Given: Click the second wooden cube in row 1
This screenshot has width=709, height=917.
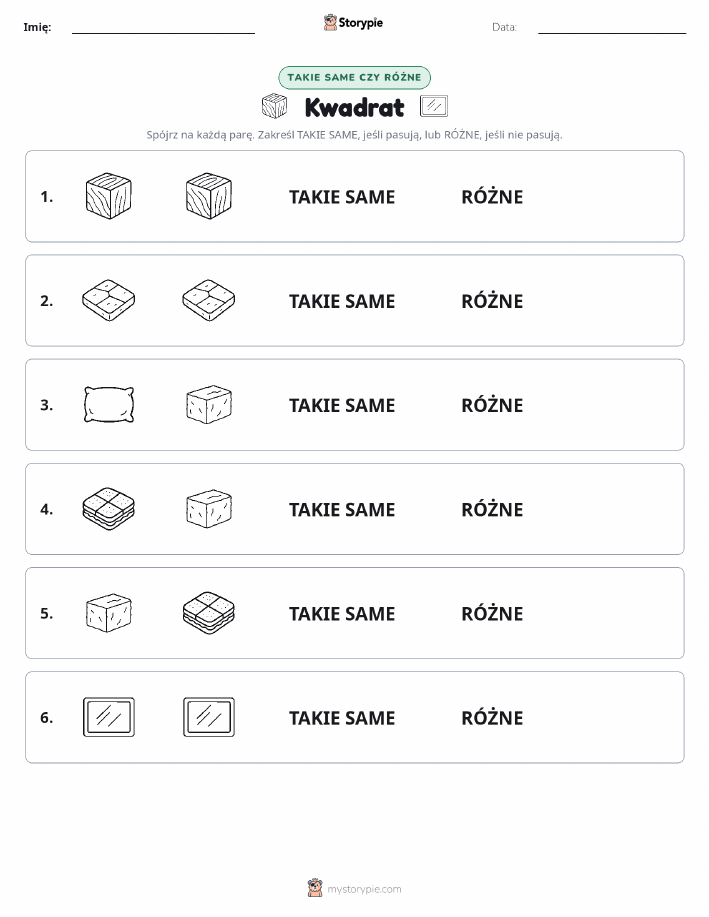Looking at the screenshot, I should click(x=209, y=196).
